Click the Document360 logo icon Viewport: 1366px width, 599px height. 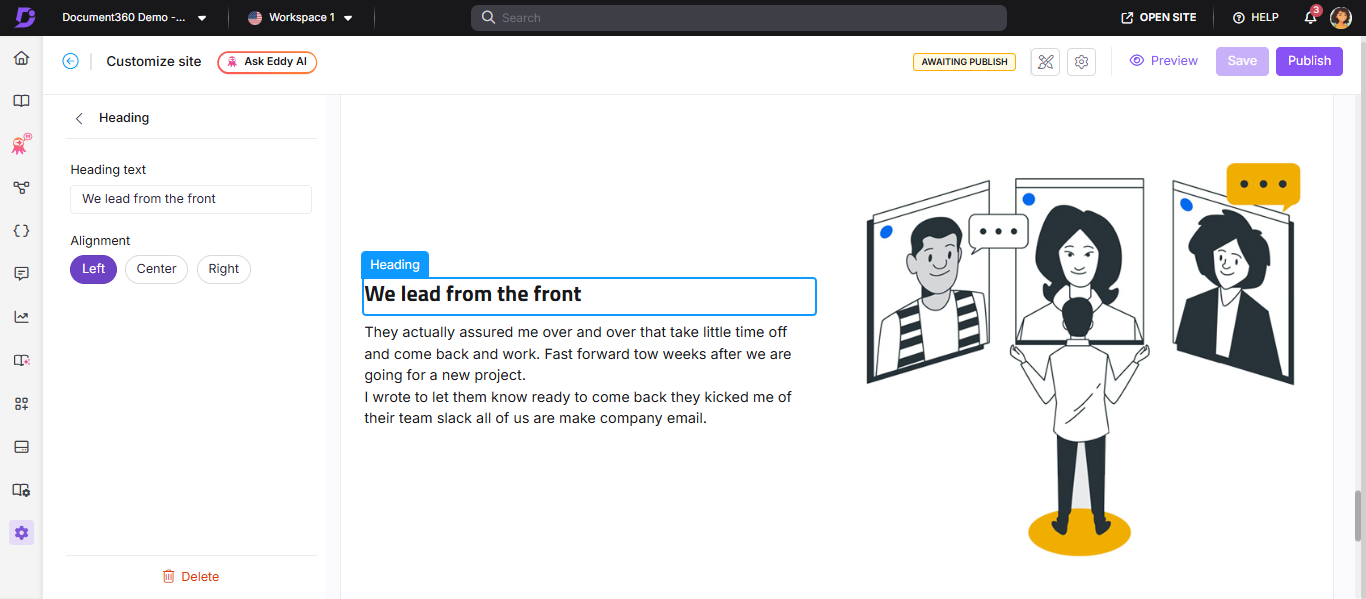pos(25,17)
